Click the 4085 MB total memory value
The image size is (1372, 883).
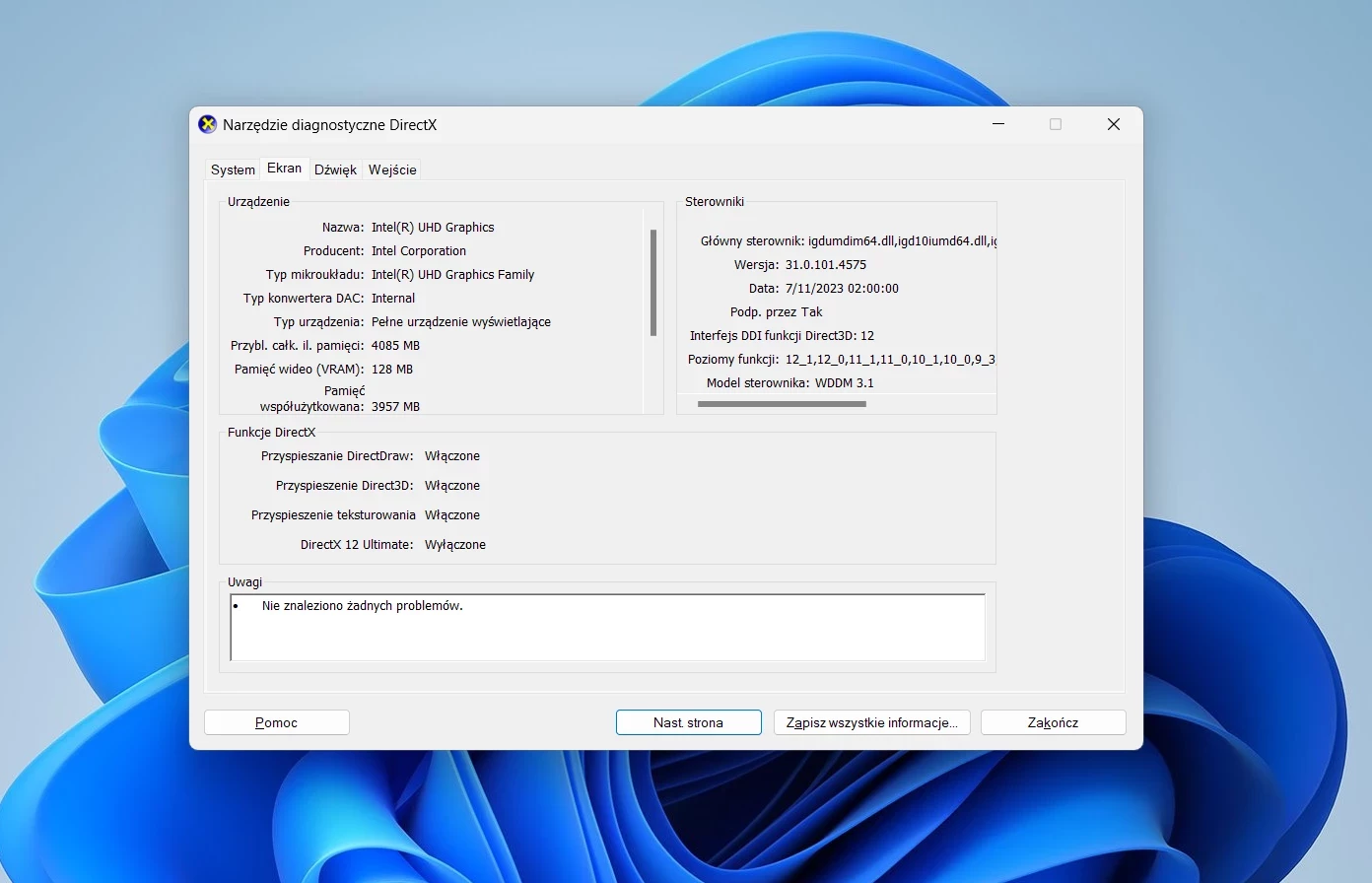point(395,345)
